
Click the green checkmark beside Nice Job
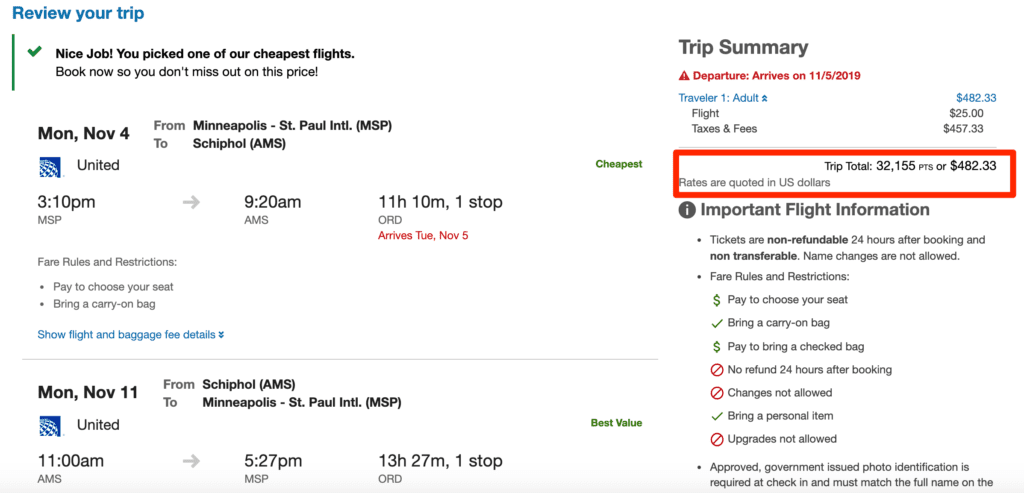click(x=35, y=51)
